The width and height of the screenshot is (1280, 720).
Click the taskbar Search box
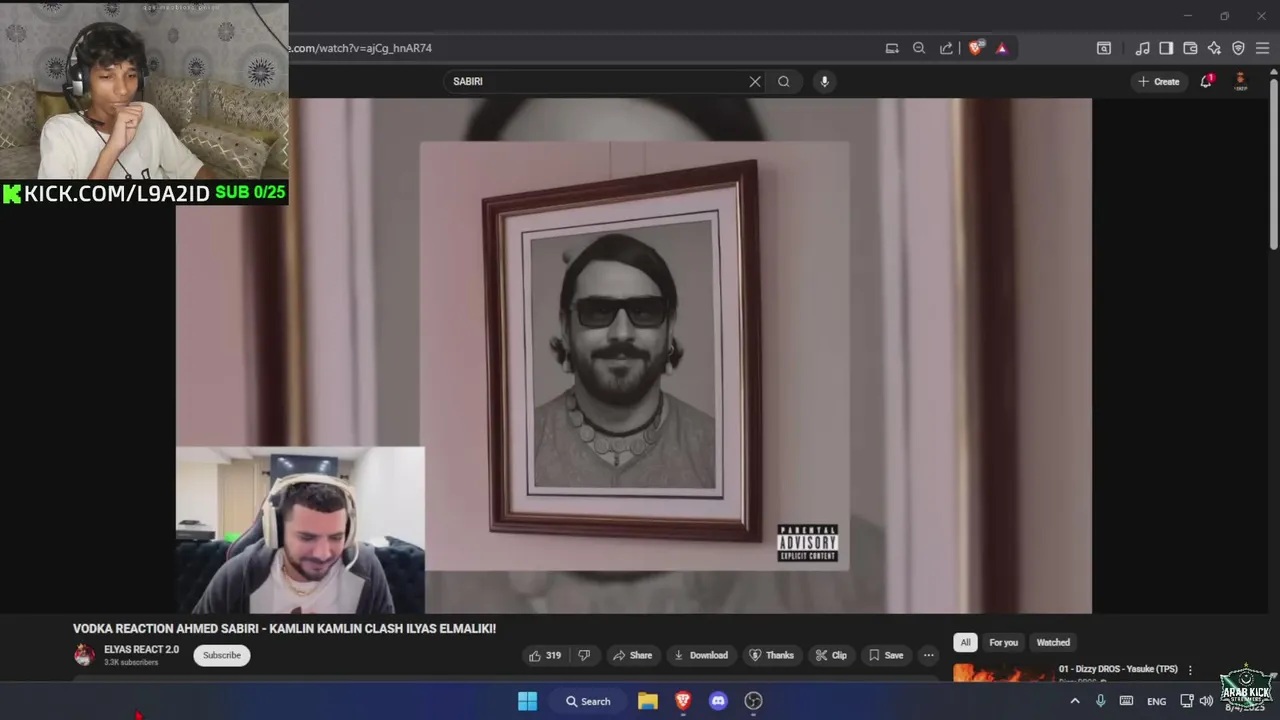tap(588, 701)
